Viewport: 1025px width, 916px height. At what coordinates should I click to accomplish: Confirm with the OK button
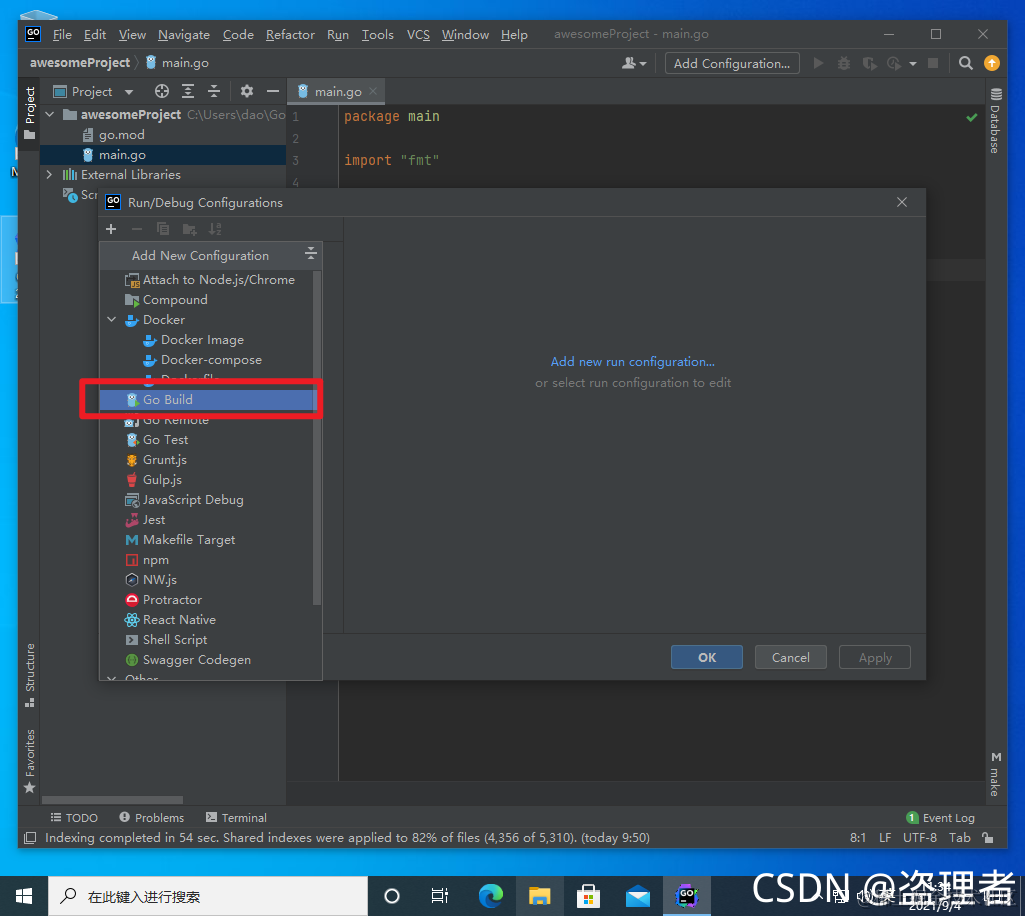(x=707, y=657)
